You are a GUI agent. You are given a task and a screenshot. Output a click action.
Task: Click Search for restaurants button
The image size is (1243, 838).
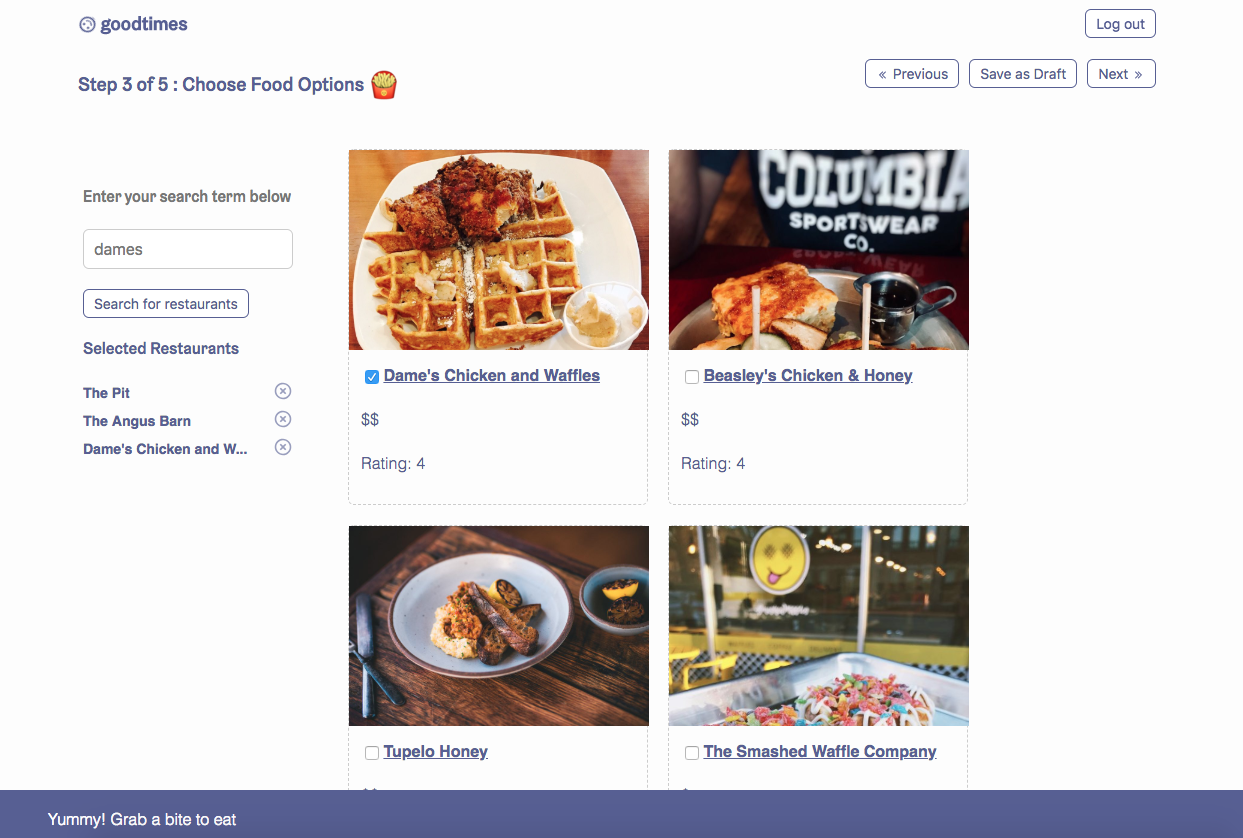(166, 304)
